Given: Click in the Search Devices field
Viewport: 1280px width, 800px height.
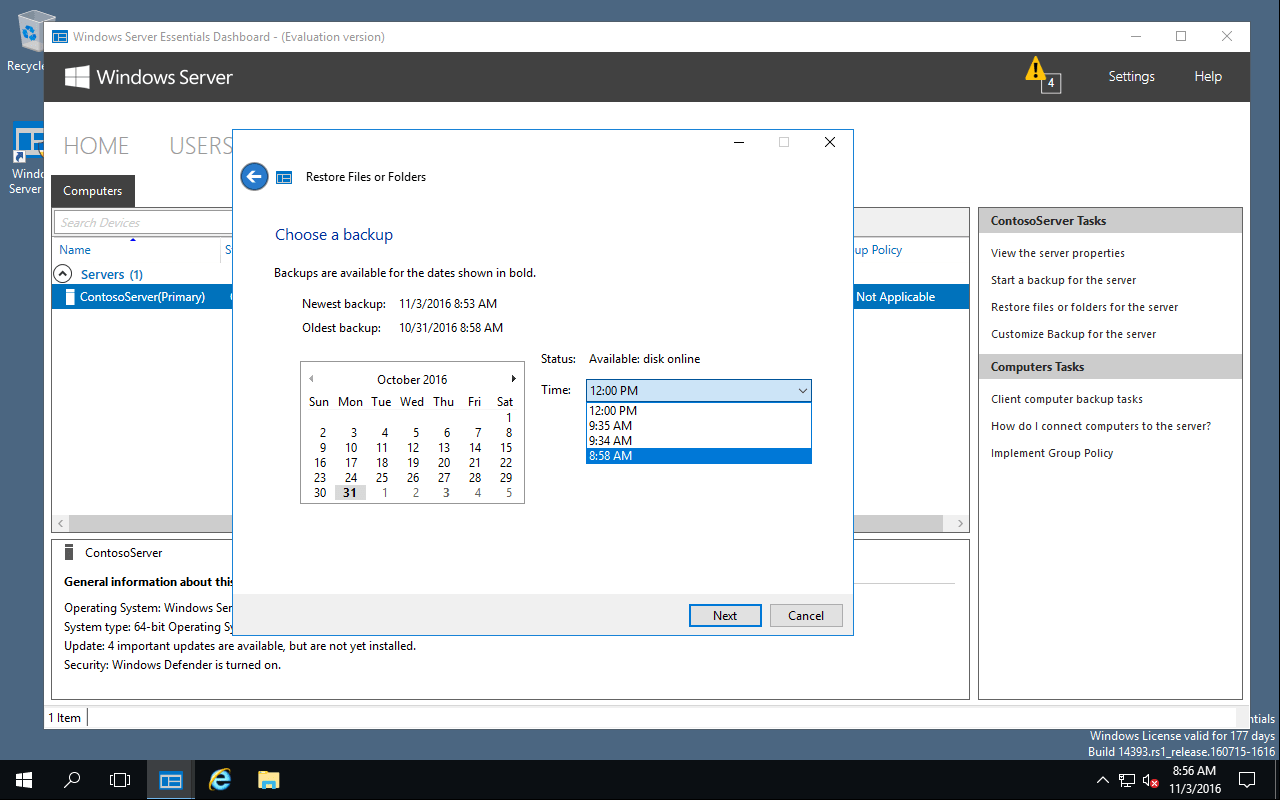Looking at the screenshot, I should coord(143,222).
